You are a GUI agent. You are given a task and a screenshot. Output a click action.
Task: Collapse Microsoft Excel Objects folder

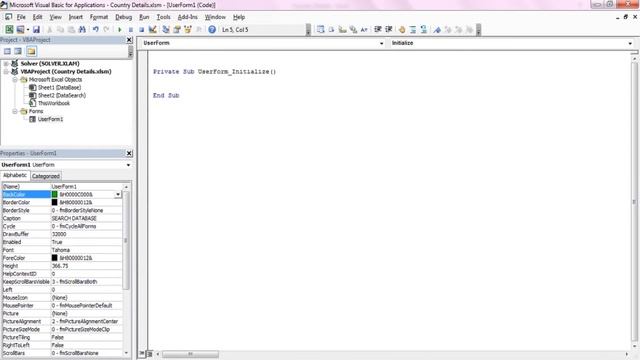click(15, 80)
